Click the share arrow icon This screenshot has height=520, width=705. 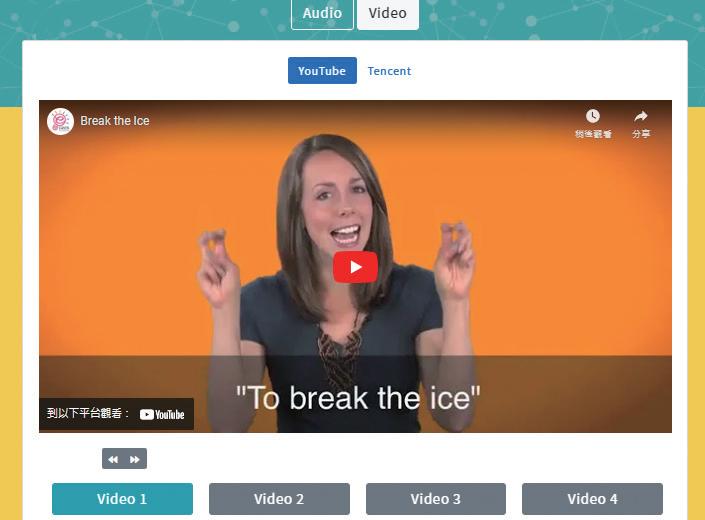(641, 116)
